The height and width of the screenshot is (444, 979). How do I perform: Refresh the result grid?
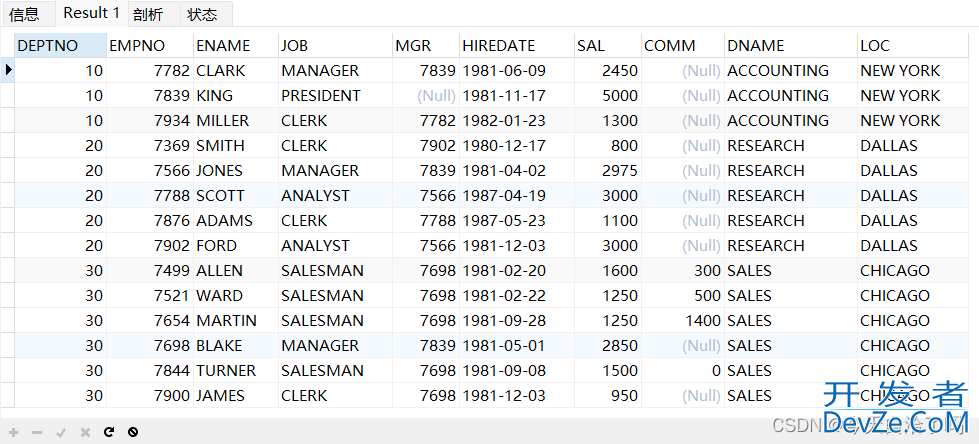[109, 432]
